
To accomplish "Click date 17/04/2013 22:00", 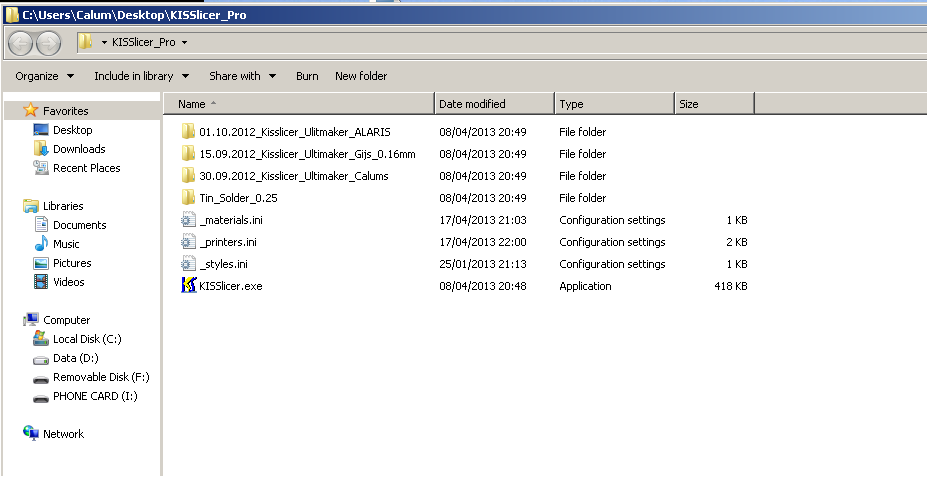I will (482, 242).
